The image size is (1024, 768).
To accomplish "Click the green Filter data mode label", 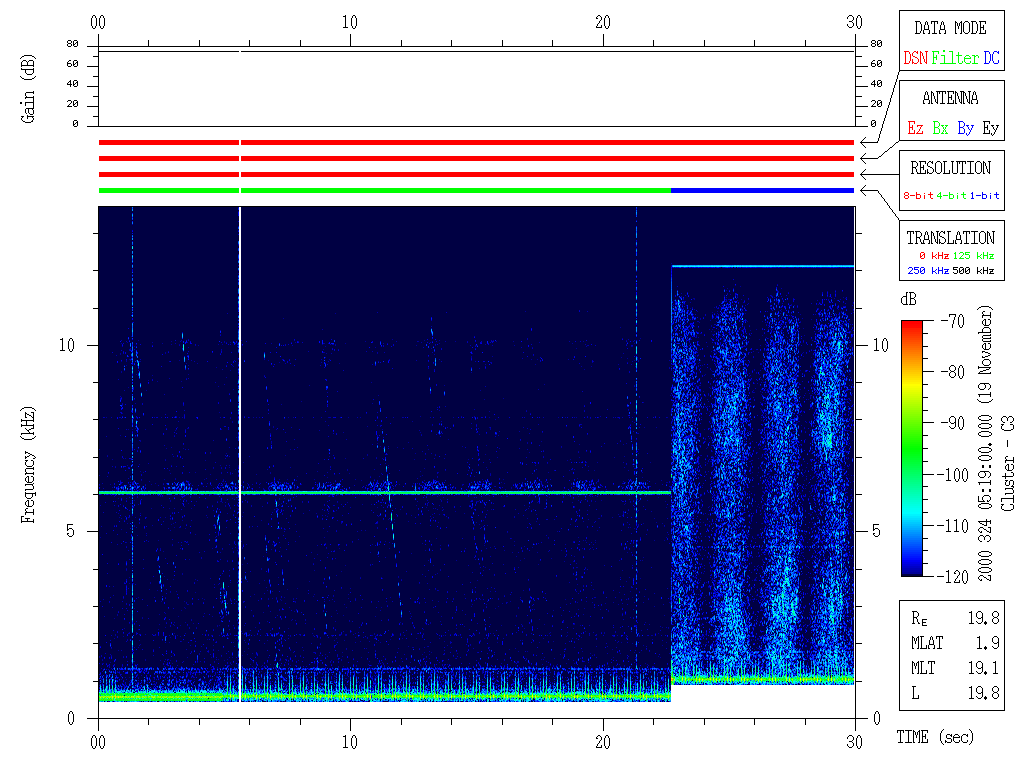I will tap(955, 59).
